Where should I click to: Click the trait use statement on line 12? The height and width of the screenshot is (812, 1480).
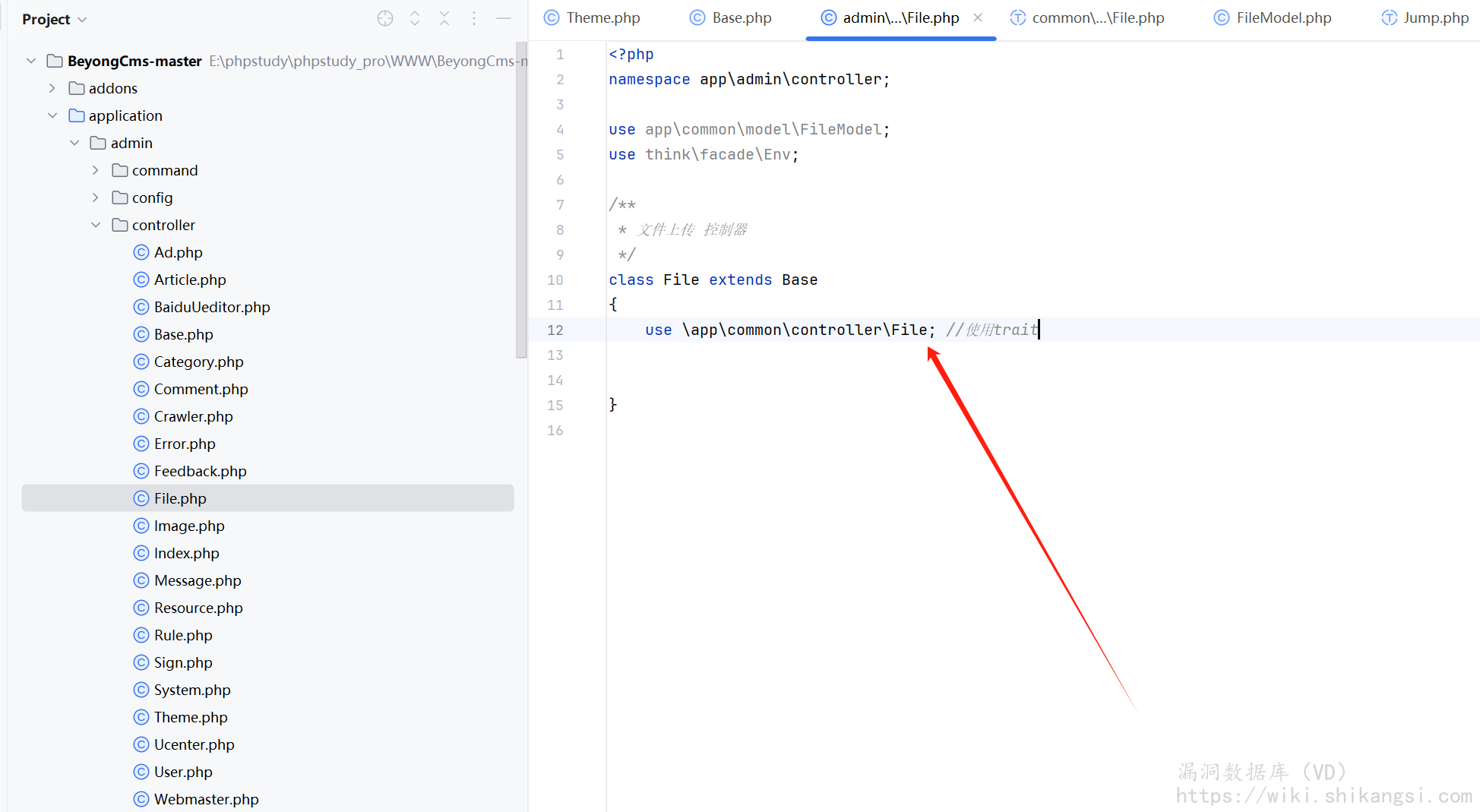coord(790,330)
